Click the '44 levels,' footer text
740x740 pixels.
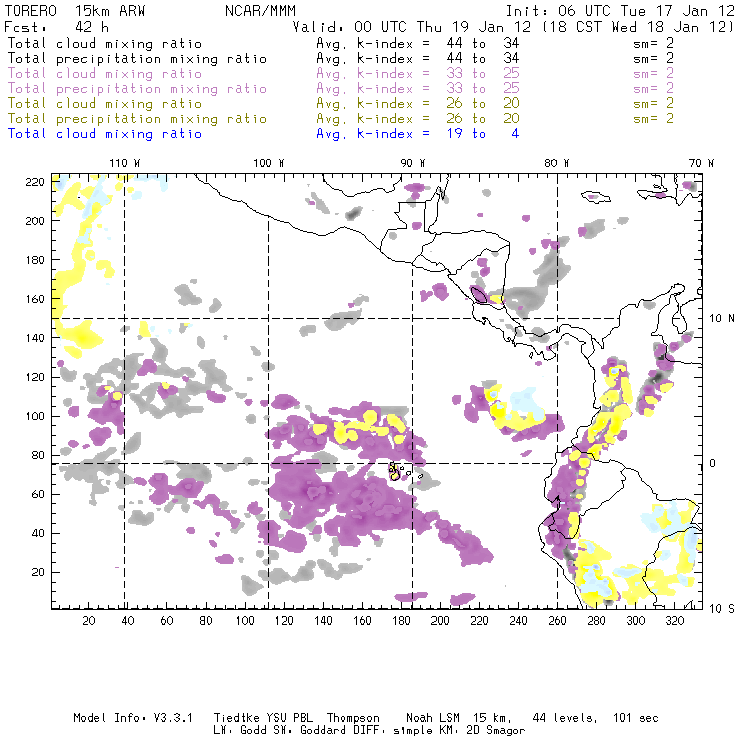[x=565, y=718]
